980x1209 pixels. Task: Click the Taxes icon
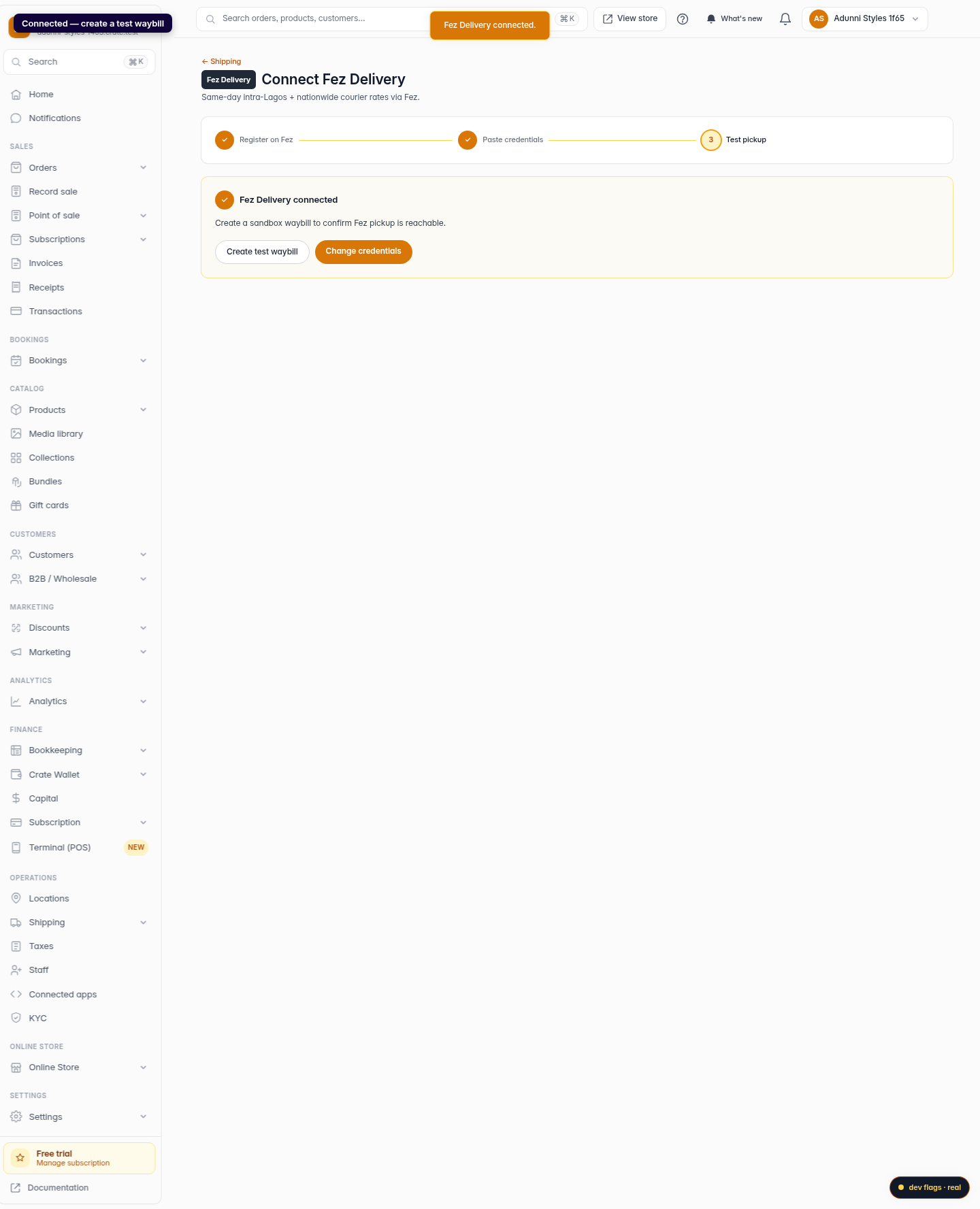pyautogui.click(x=16, y=946)
